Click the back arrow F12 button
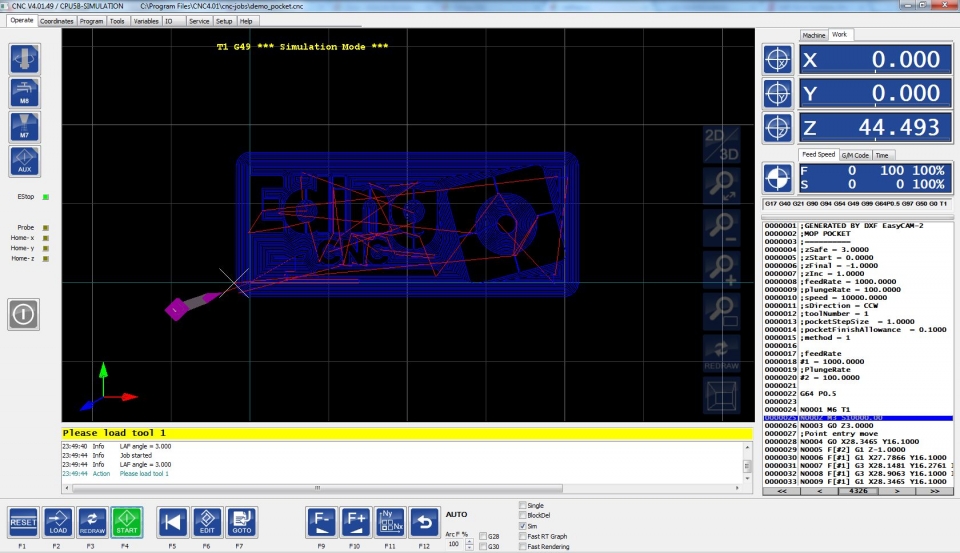Image resolution: width=960 pixels, height=553 pixels. [424, 522]
